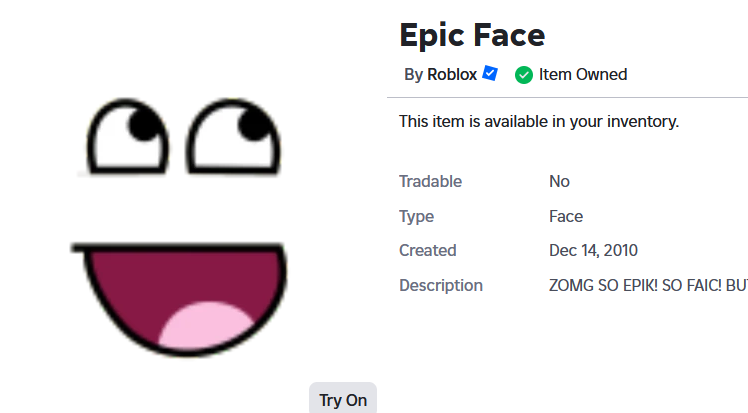The height and width of the screenshot is (413, 748).
Task: Select the Type field label
Action: pos(416,217)
